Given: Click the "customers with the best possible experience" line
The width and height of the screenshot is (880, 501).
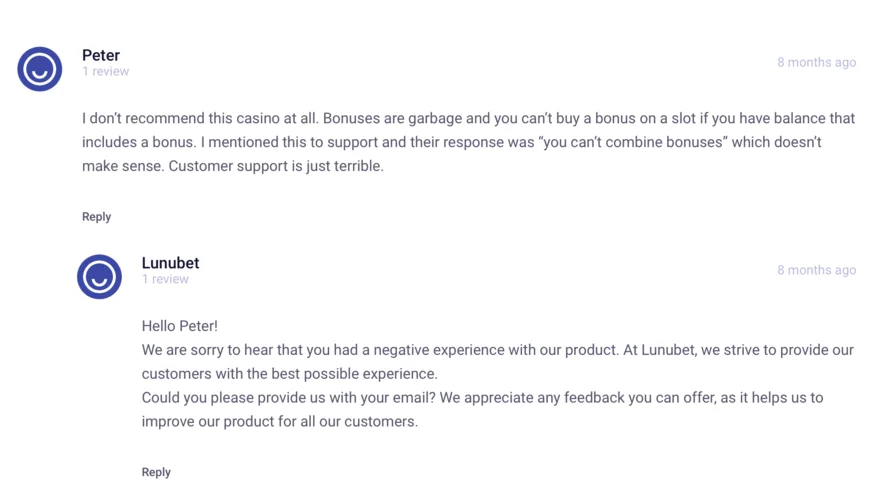Looking at the screenshot, I should point(290,374).
